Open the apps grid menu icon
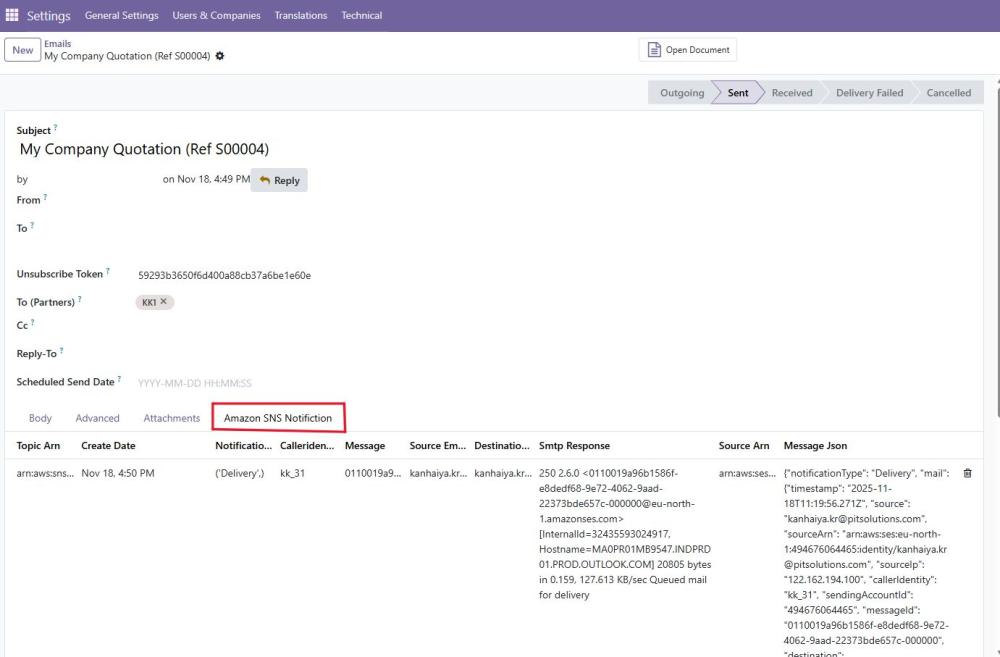The height and width of the screenshot is (657, 1000). [12, 15]
